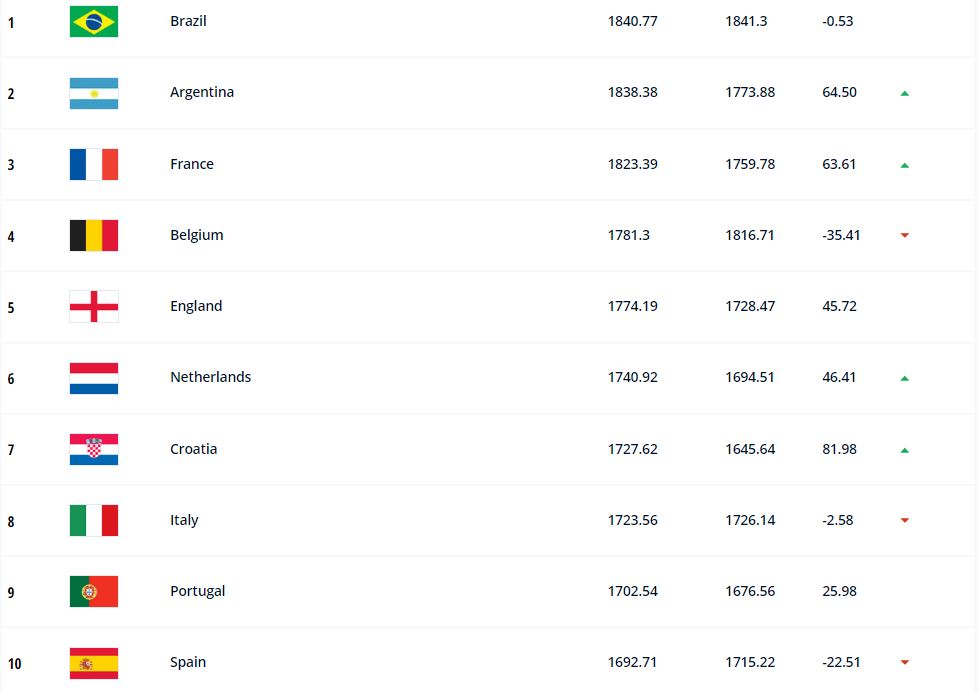Click the Spain flag icon
This screenshot has height=691, width=978.
[94, 662]
